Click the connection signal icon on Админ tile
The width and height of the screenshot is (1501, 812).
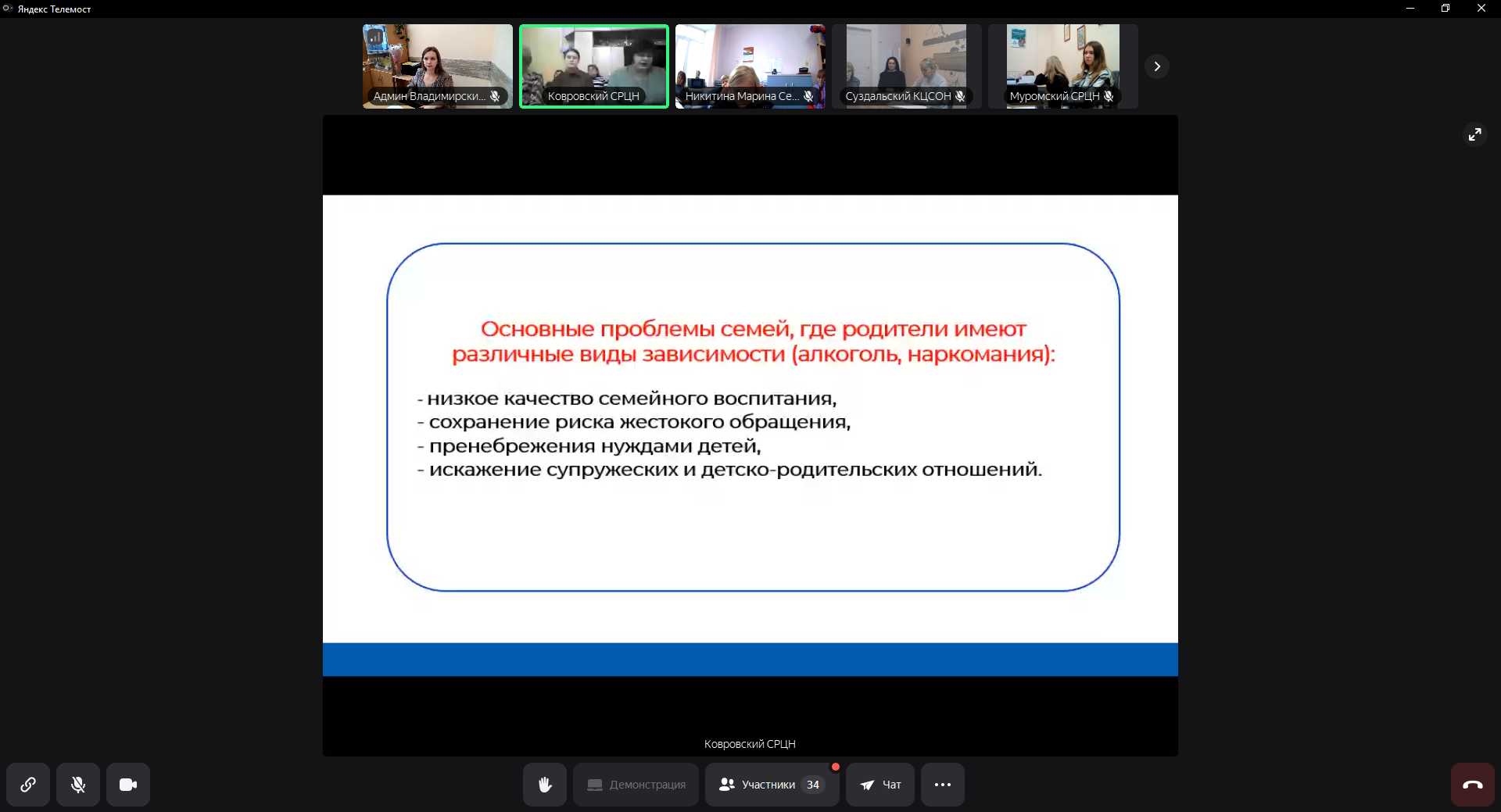pos(376,37)
